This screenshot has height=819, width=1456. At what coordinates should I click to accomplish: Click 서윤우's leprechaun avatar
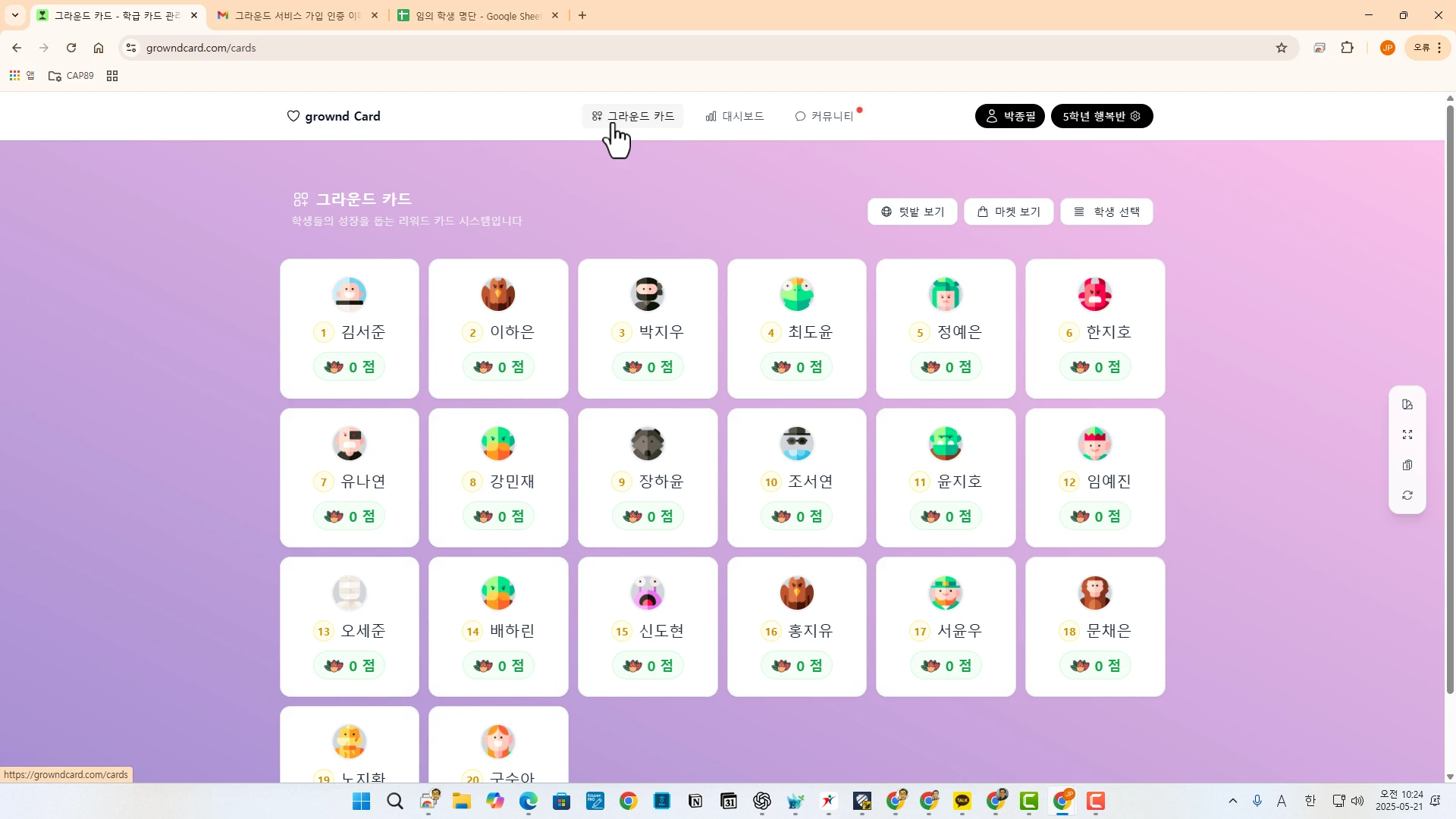point(946,593)
